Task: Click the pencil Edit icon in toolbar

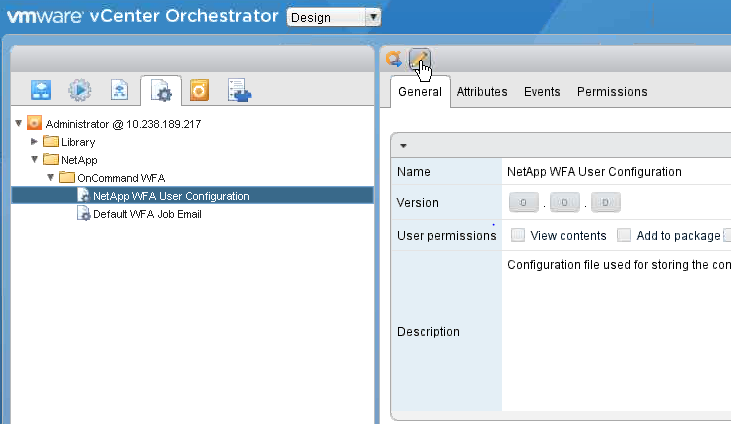Action: (x=419, y=59)
